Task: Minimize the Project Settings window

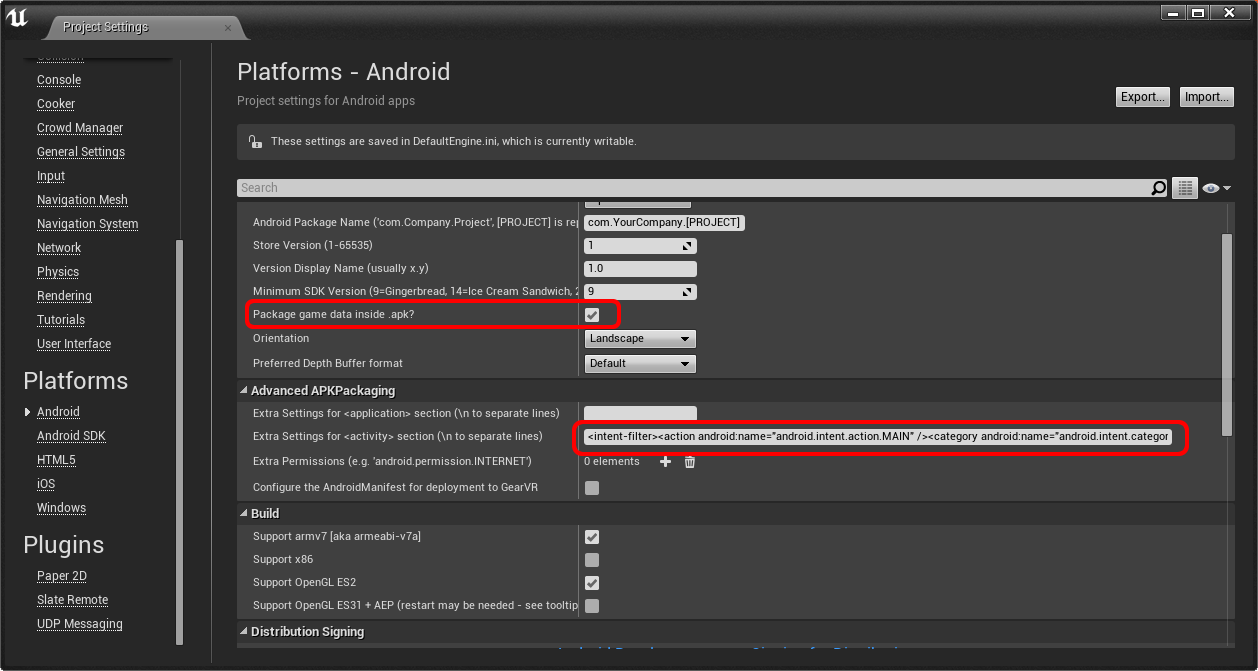Action: [1174, 12]
